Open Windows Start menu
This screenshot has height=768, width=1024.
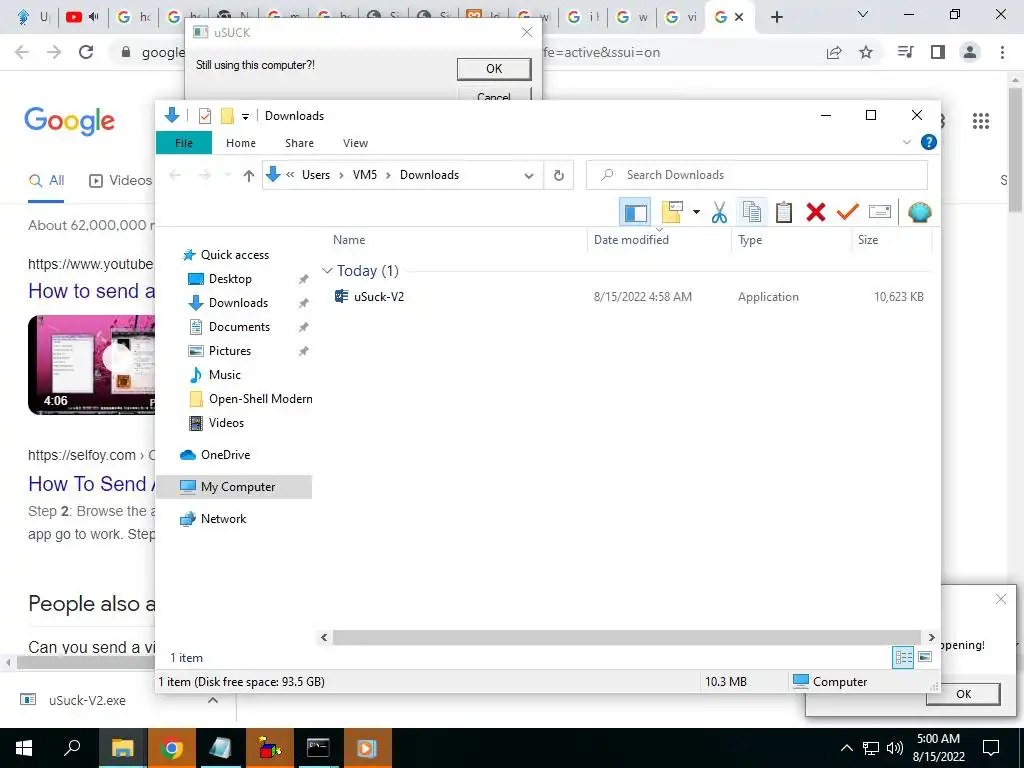pos(24,748)
